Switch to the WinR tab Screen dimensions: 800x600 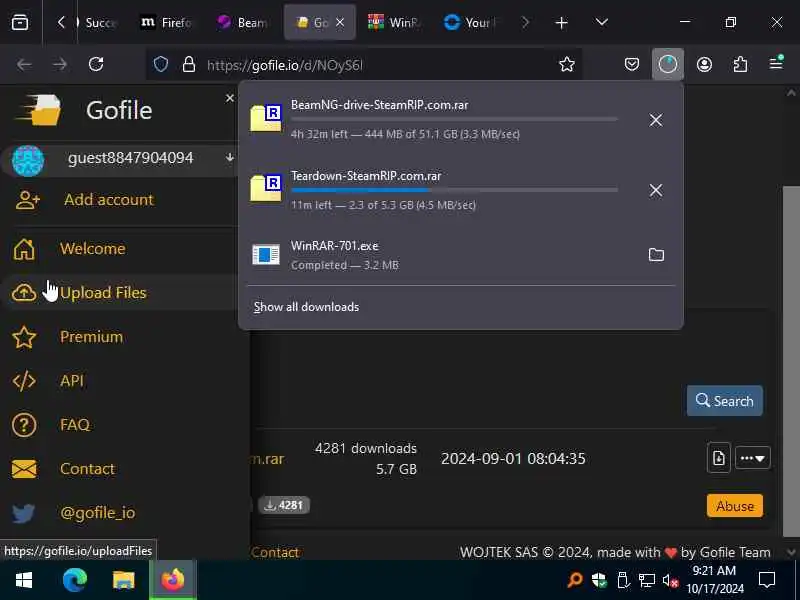(394, 22)
